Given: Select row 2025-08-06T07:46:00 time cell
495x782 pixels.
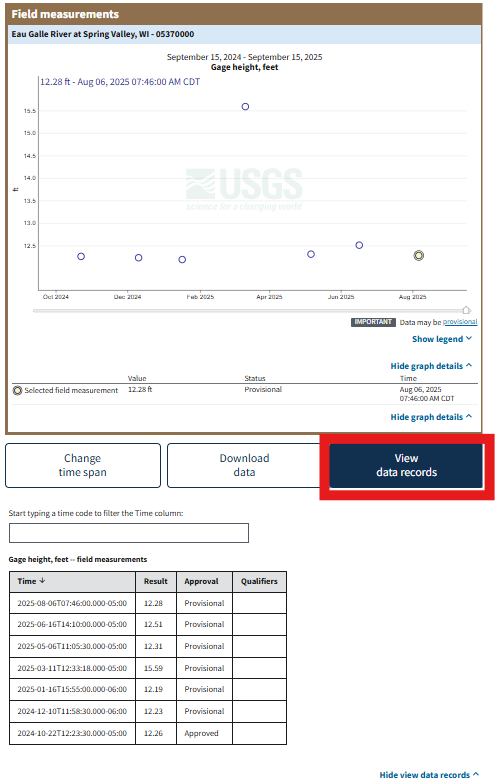Looking at the screenshot, I should point(72,603).
